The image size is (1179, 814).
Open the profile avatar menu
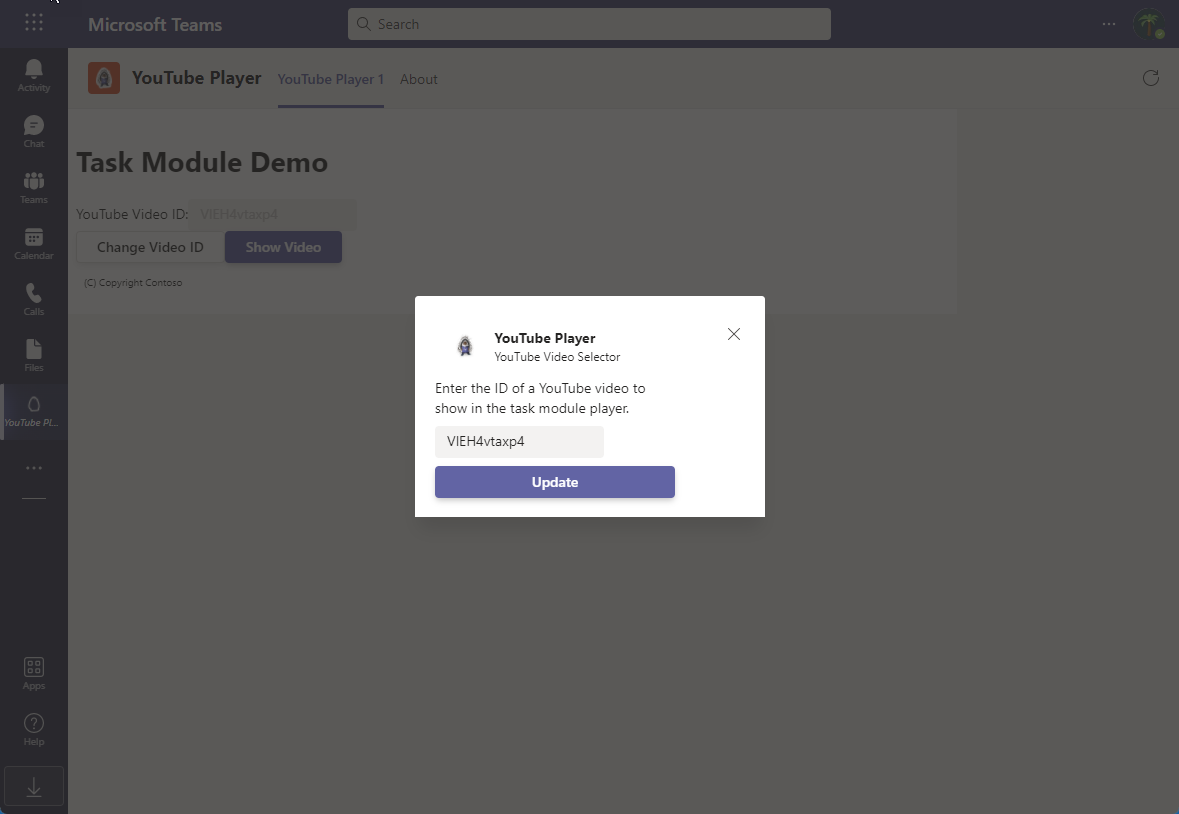(x=1149, y=24)
